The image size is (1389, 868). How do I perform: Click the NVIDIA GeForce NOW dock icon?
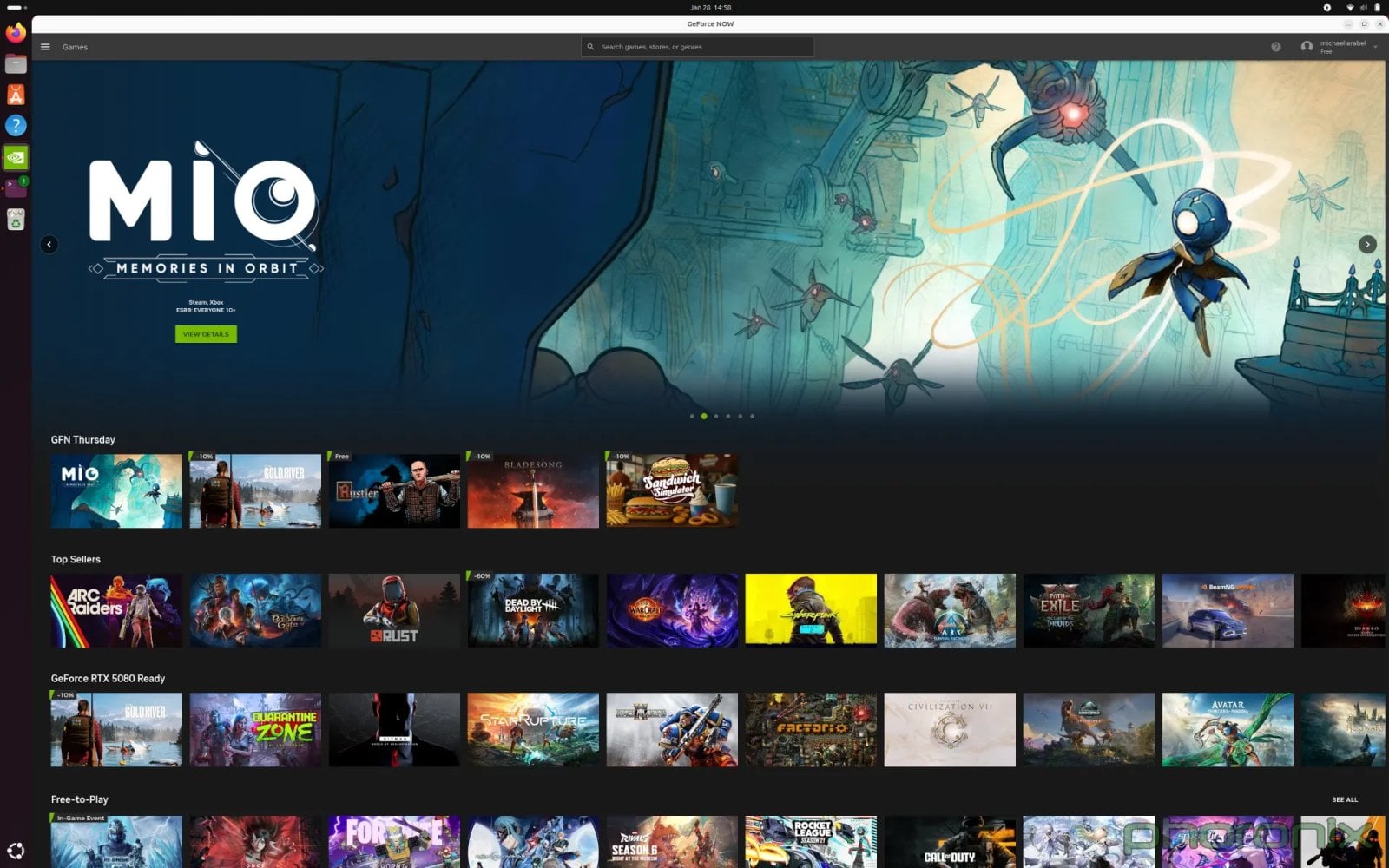15,157
